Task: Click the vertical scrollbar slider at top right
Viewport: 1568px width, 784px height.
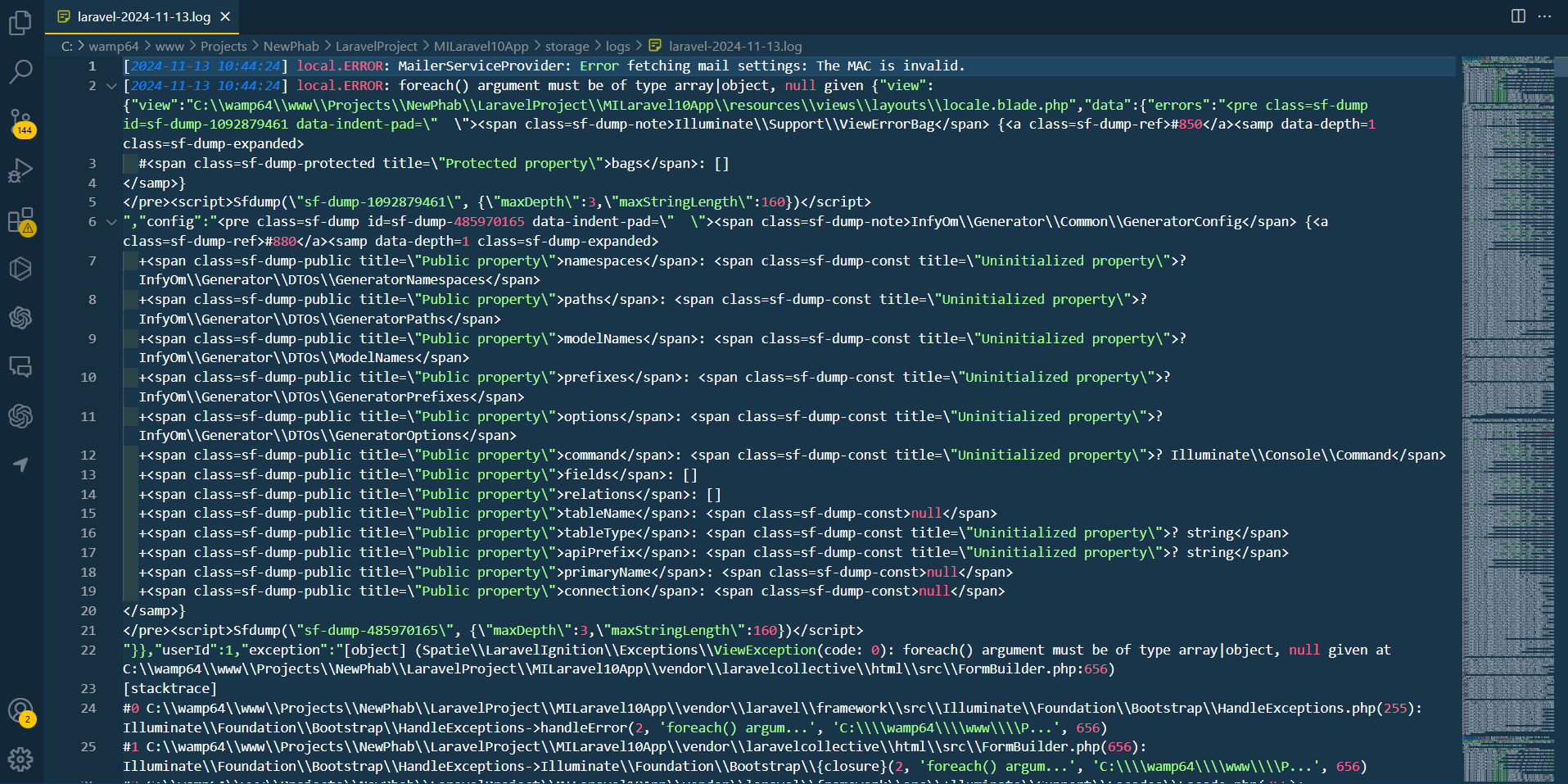Action: coord(1561,66)
